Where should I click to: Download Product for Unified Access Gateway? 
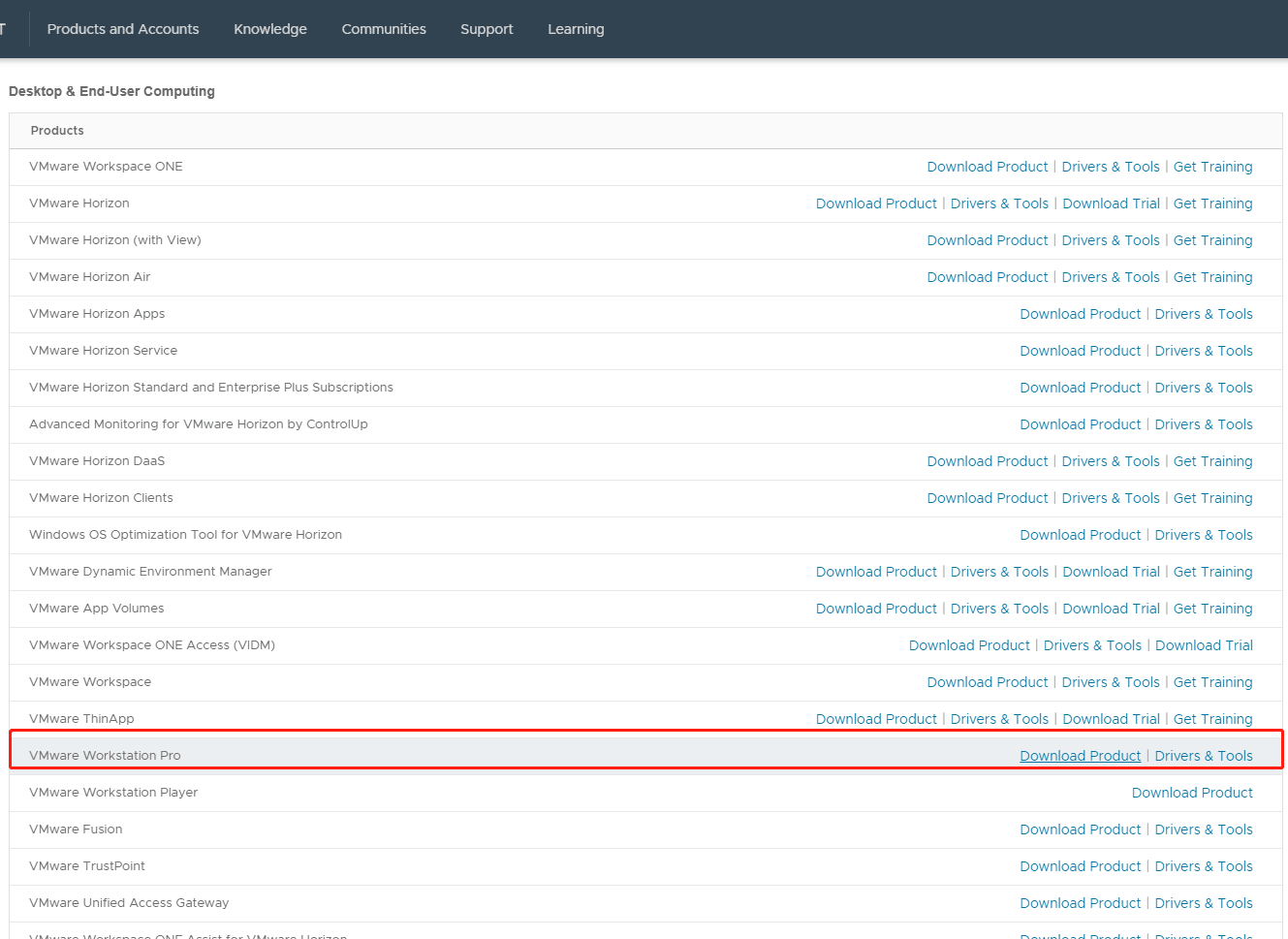(1081, 903)
